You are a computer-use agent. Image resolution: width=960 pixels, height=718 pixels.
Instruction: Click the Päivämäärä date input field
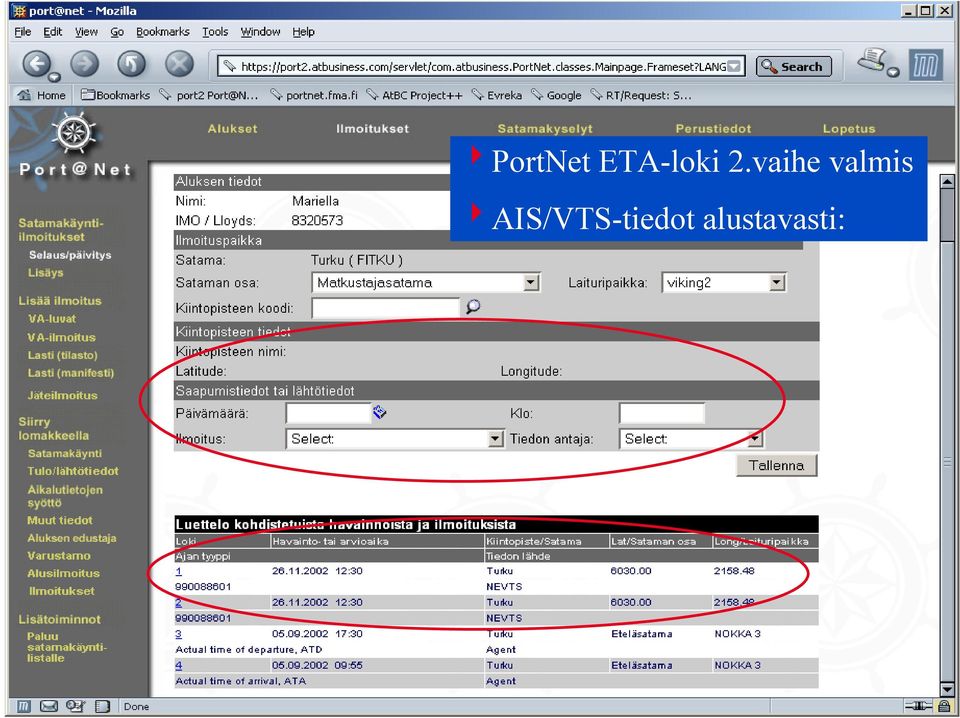(329, 413)
